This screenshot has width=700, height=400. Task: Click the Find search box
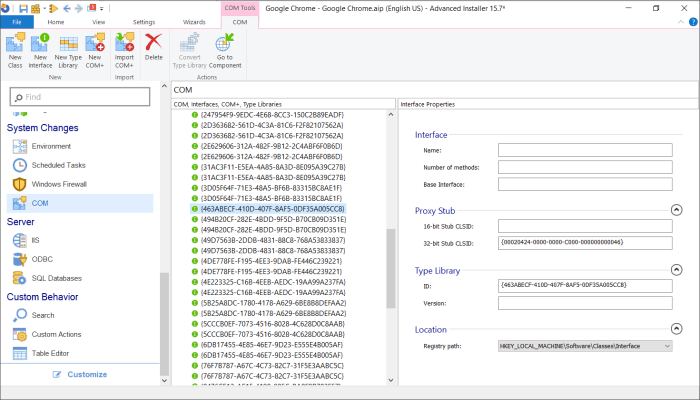point(80,97)
